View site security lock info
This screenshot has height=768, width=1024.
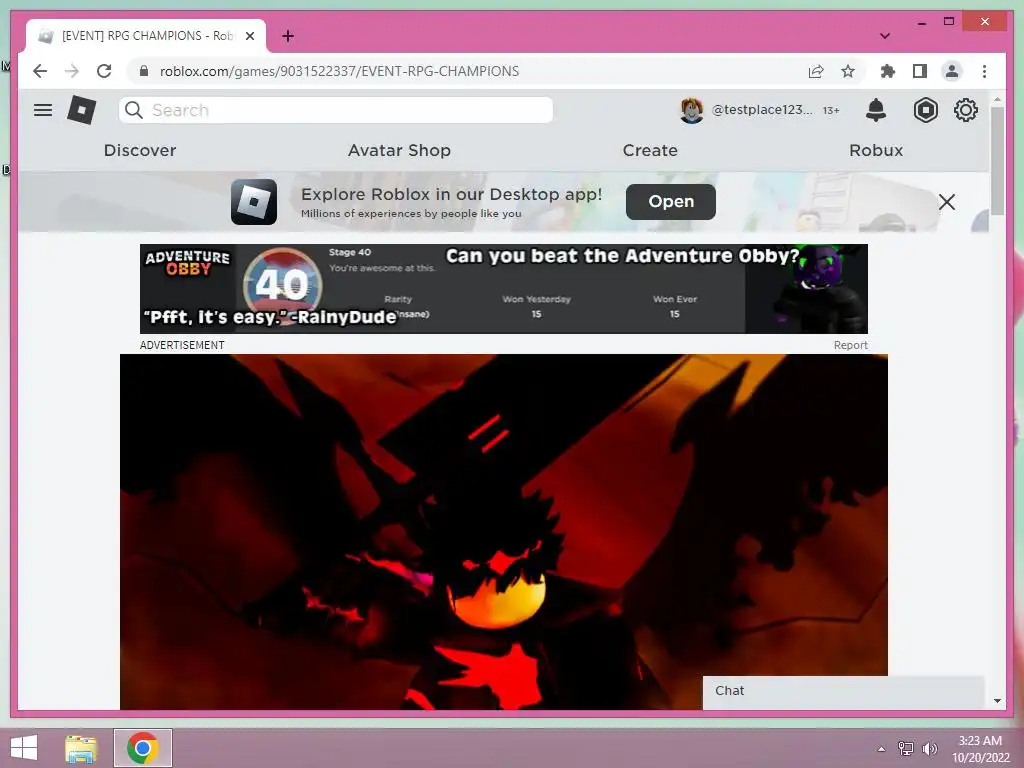pos(144,71)
